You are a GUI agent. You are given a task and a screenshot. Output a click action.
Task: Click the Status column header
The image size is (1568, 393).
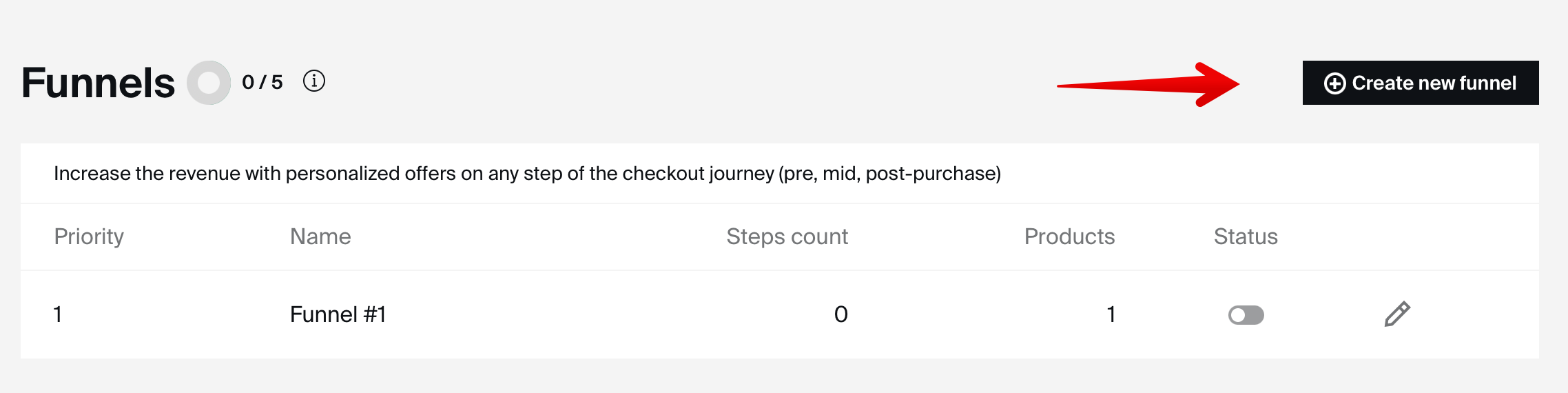tap(1246, 236)
